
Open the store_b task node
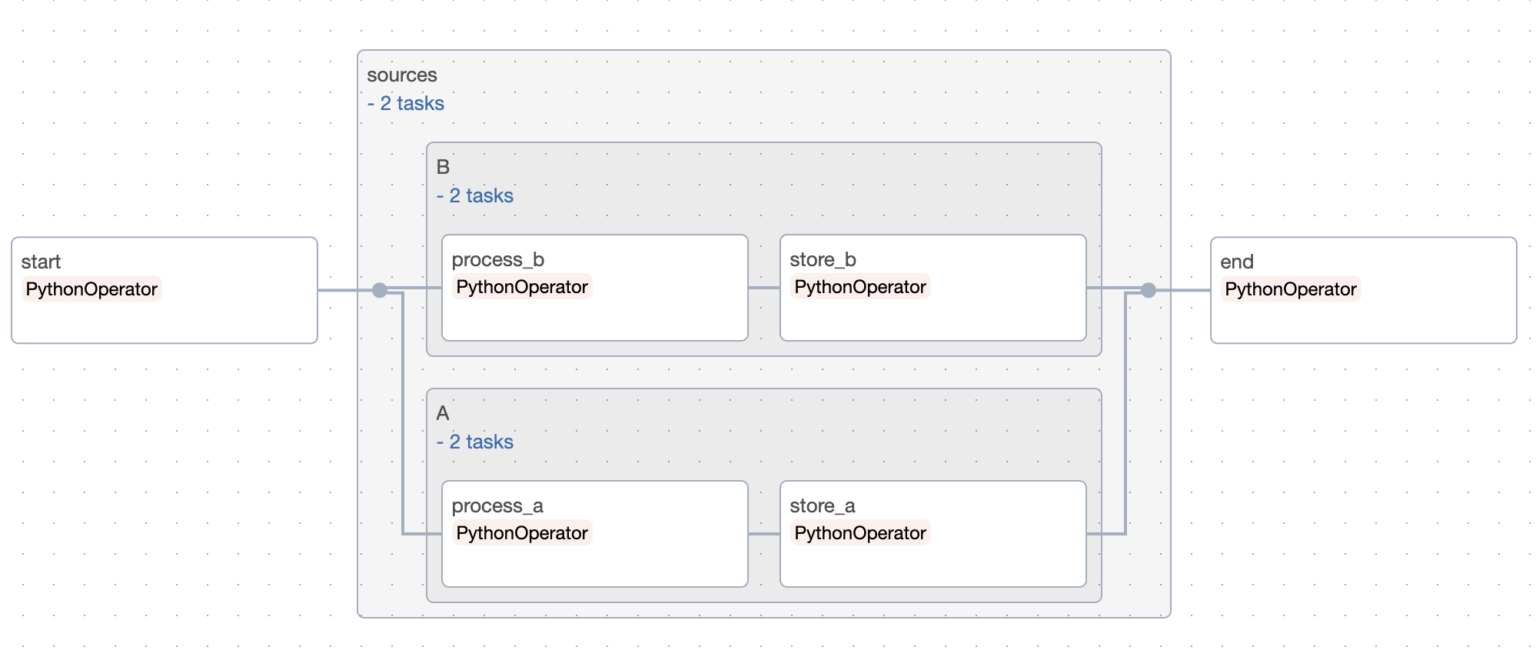933,288
